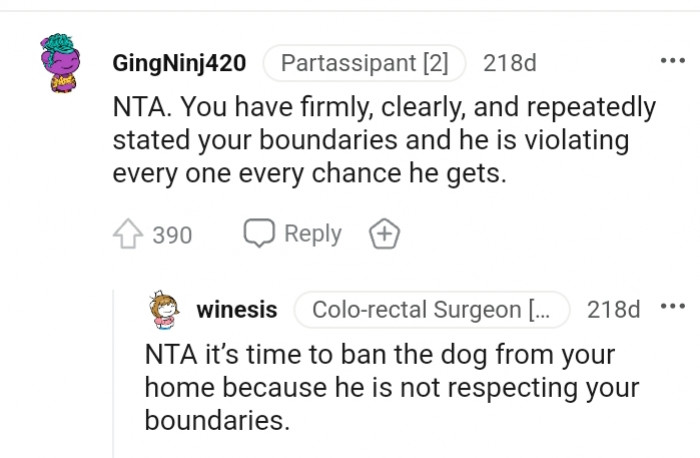700x458 pixels.
Task: Click the Reply text label
Action: 313,234
